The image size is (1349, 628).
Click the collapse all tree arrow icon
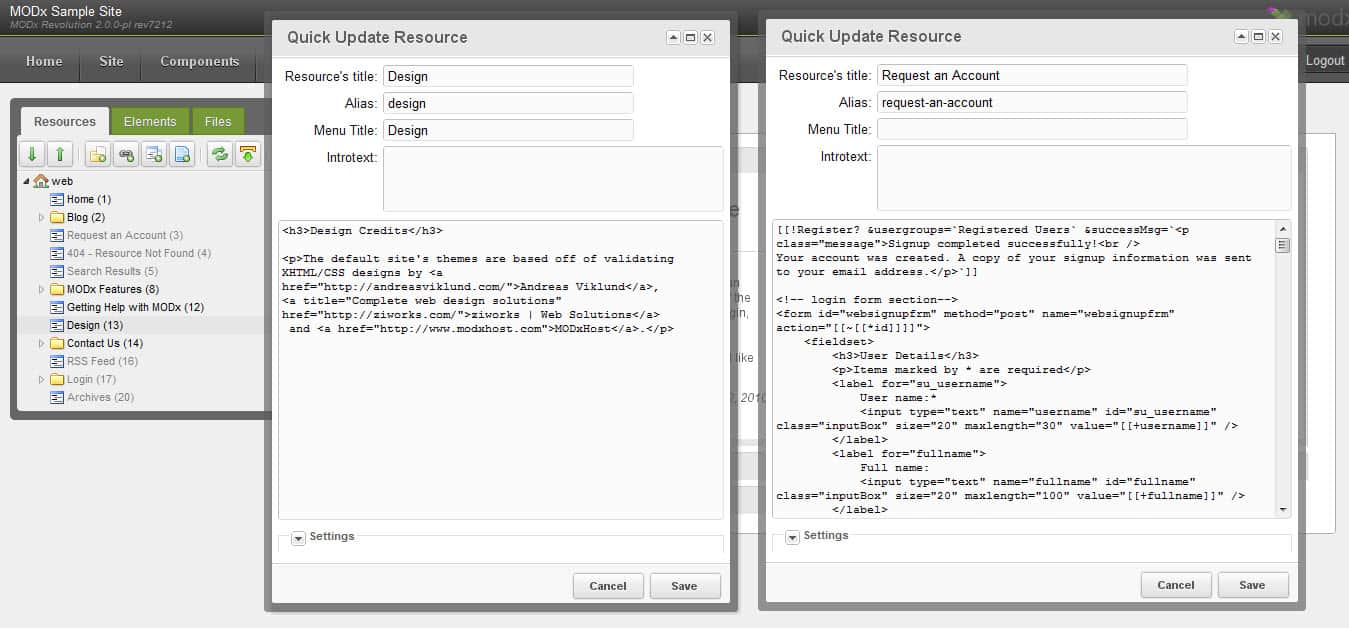coord(60,154)
